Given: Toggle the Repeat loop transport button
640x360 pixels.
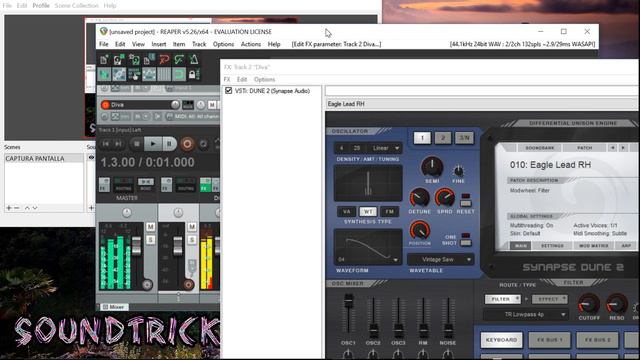Looking at the screenshot, I should [203, 144].
